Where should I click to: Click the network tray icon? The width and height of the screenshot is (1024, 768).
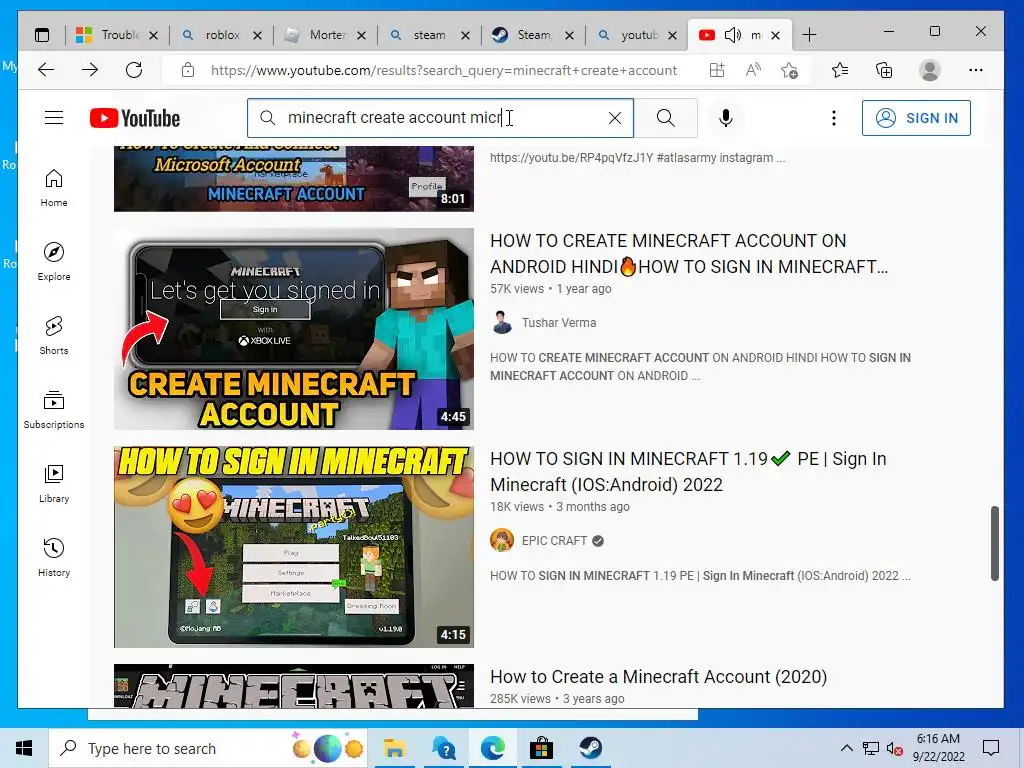tap(870, 749)
